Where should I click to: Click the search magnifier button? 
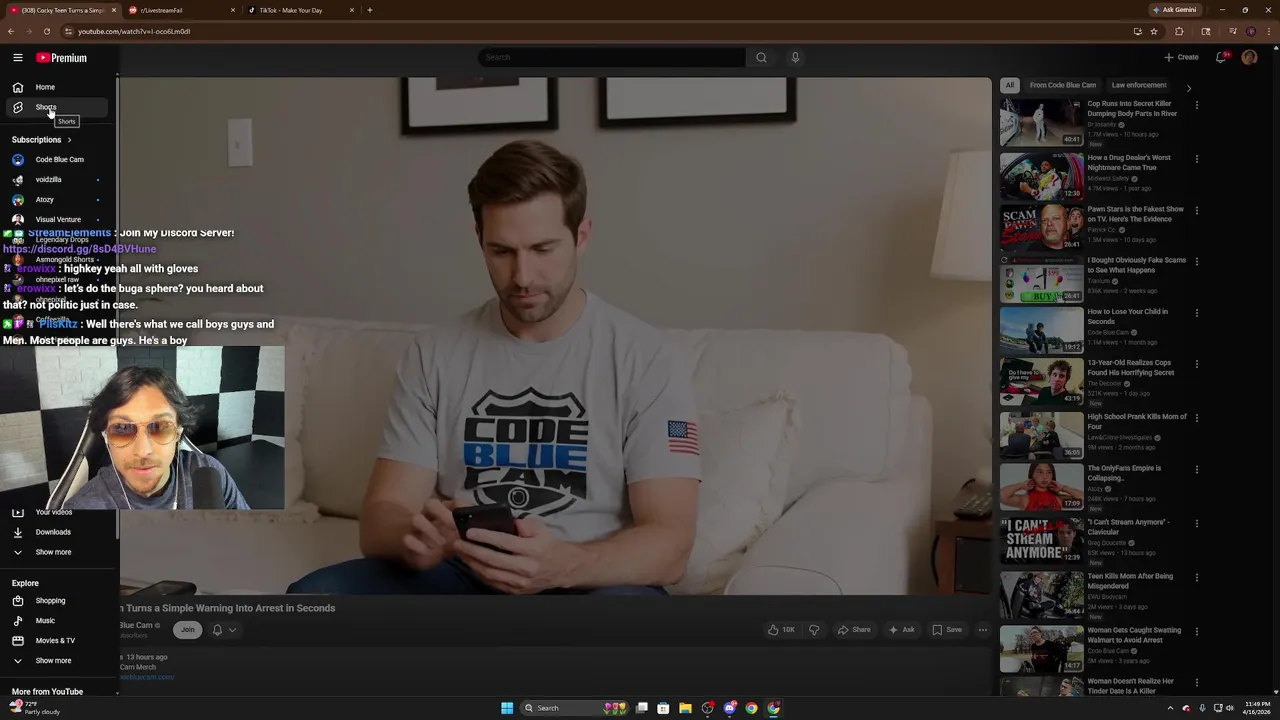pos(761,57)
